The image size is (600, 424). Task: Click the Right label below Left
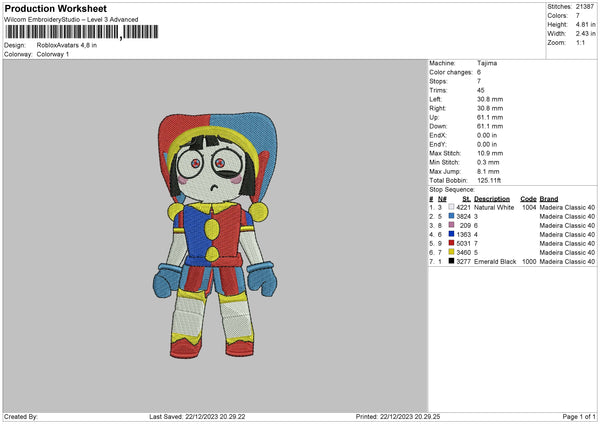click(x=437, y=108)
